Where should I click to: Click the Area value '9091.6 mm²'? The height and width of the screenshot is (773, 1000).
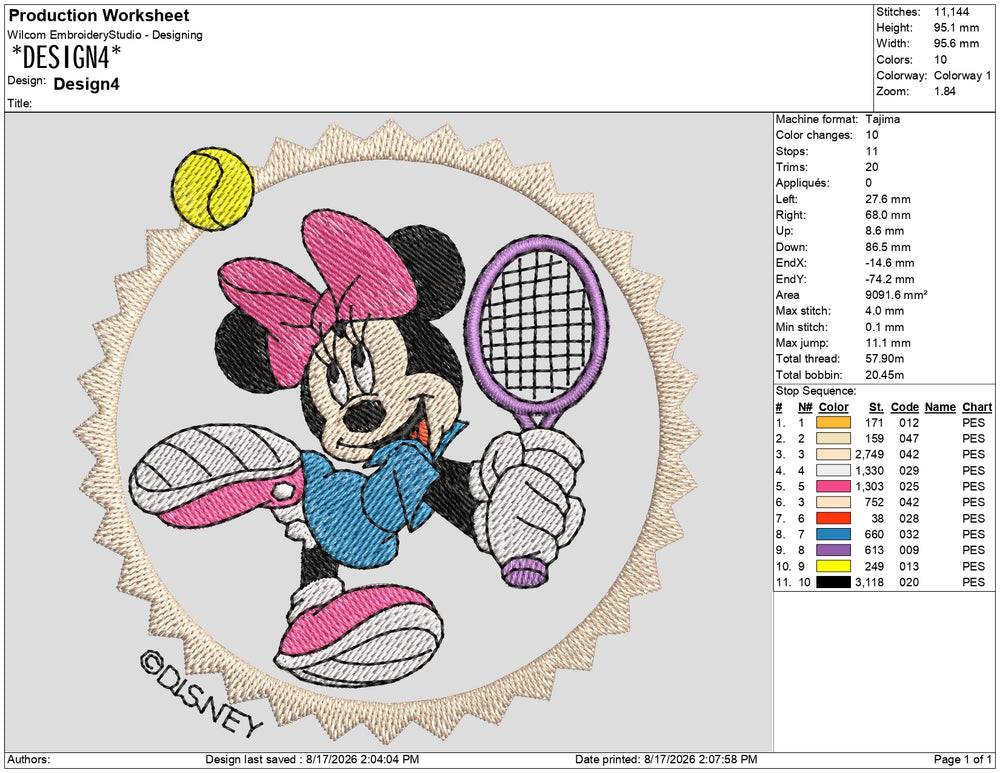pos(896,295)
